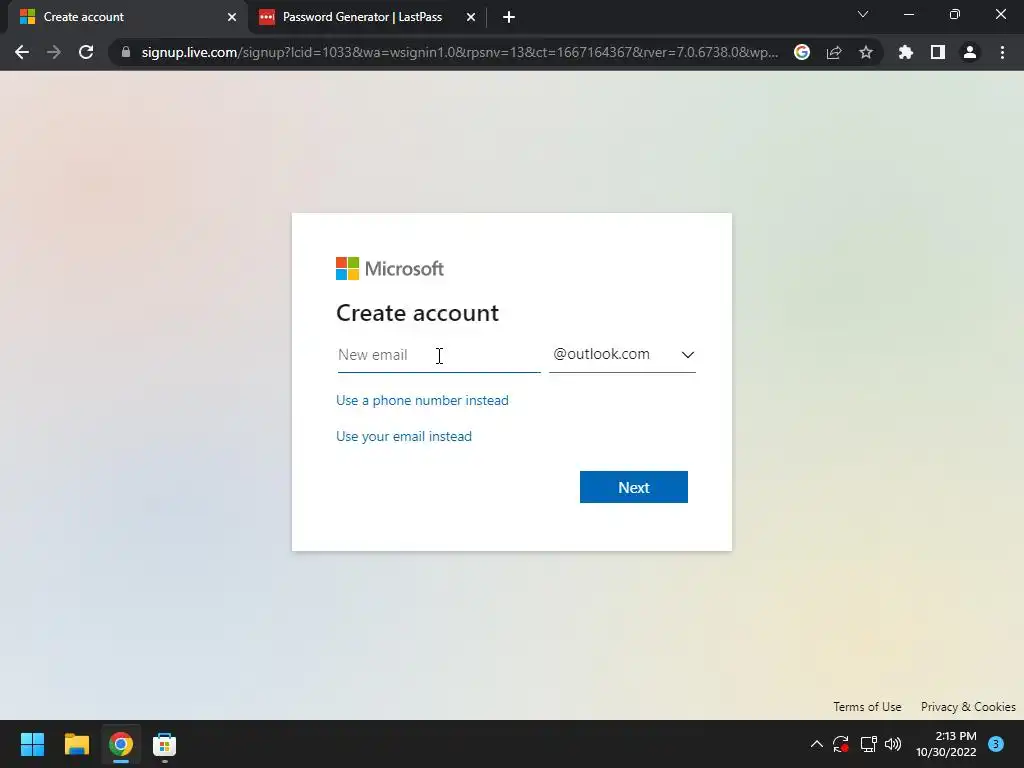
Task: Open the Windows Start menu
Action: [x=32, y=744]
